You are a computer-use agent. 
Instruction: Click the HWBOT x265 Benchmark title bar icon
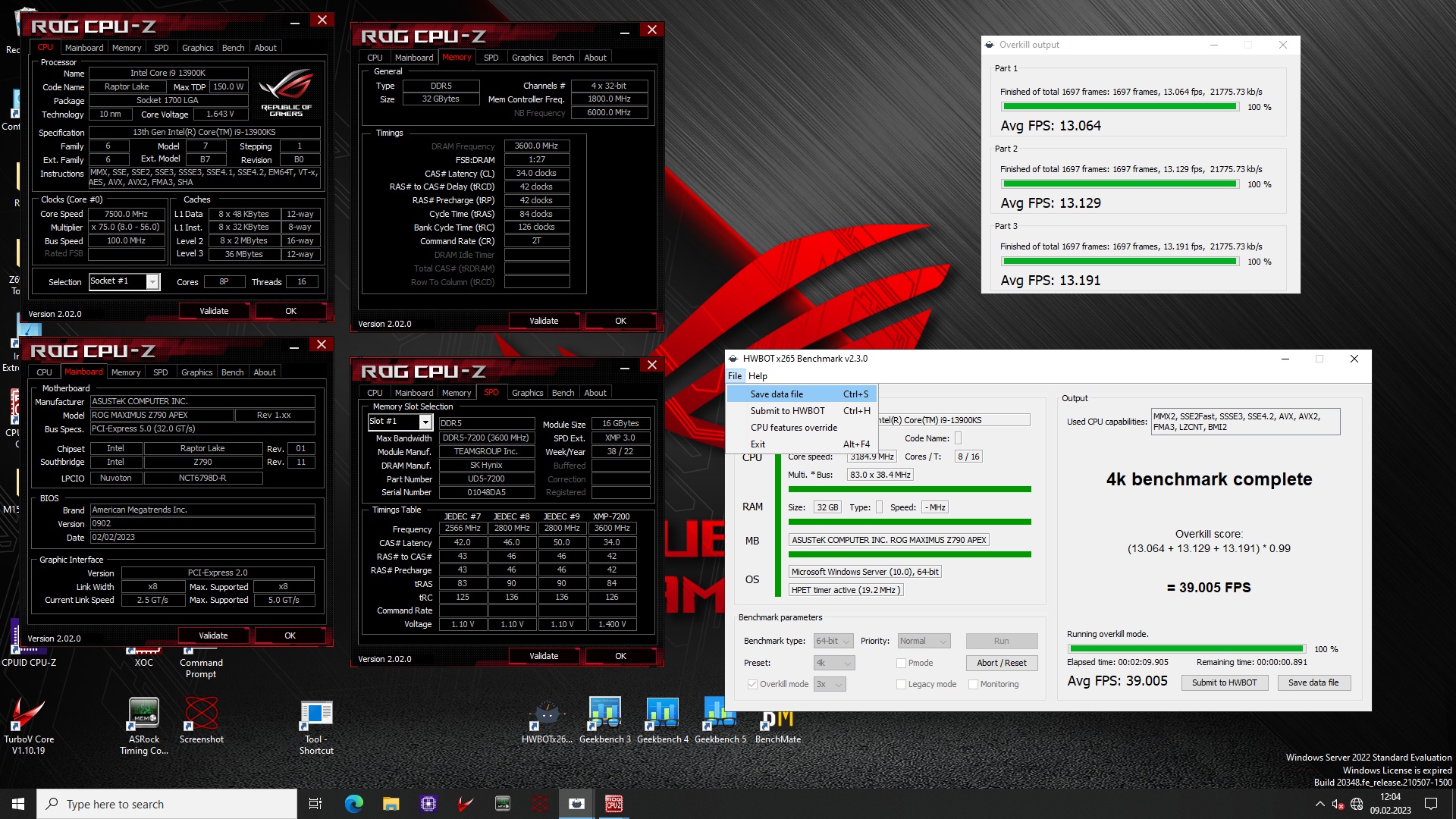coord(733,359)
